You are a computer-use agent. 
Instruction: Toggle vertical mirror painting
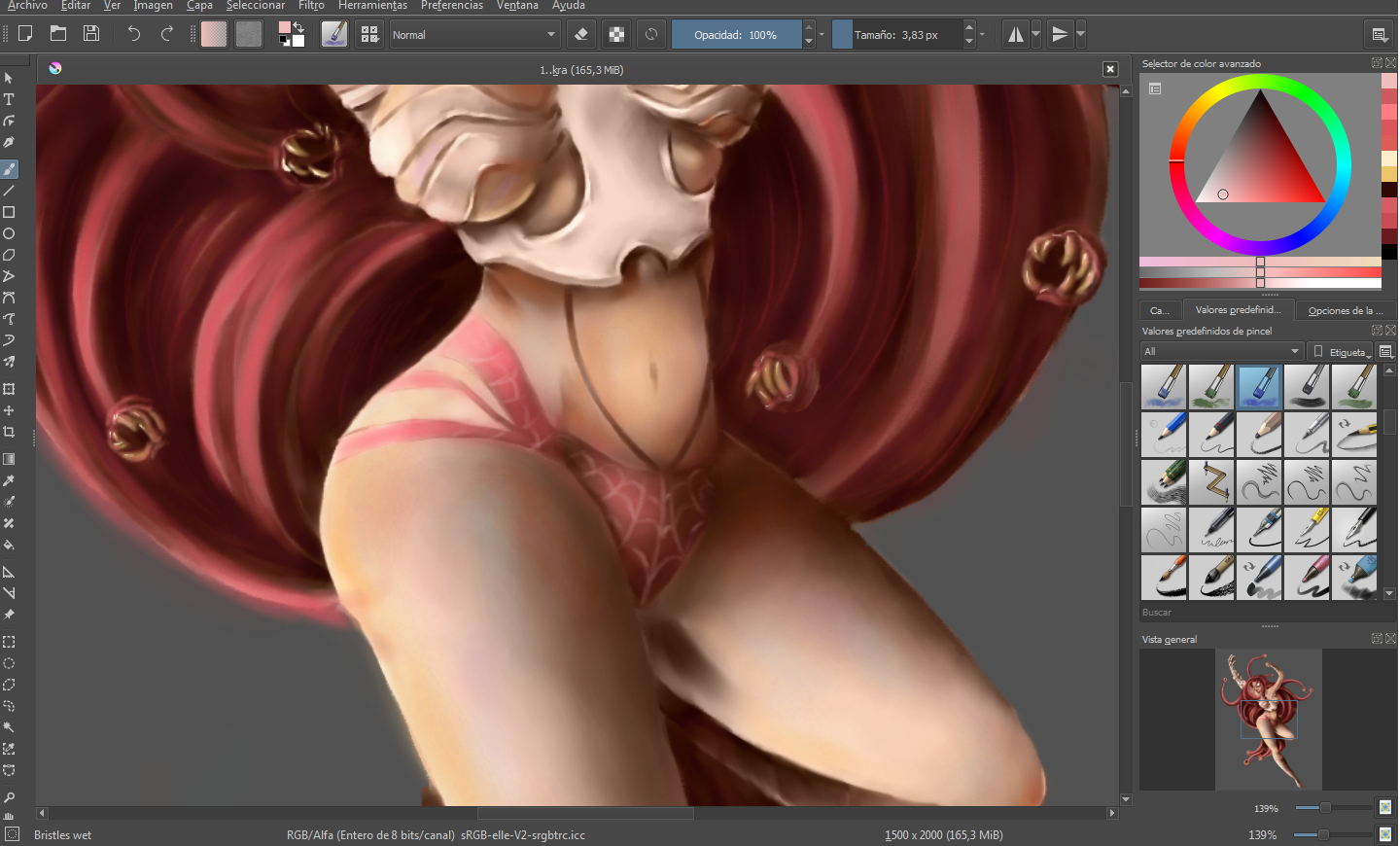(1060, 34)
